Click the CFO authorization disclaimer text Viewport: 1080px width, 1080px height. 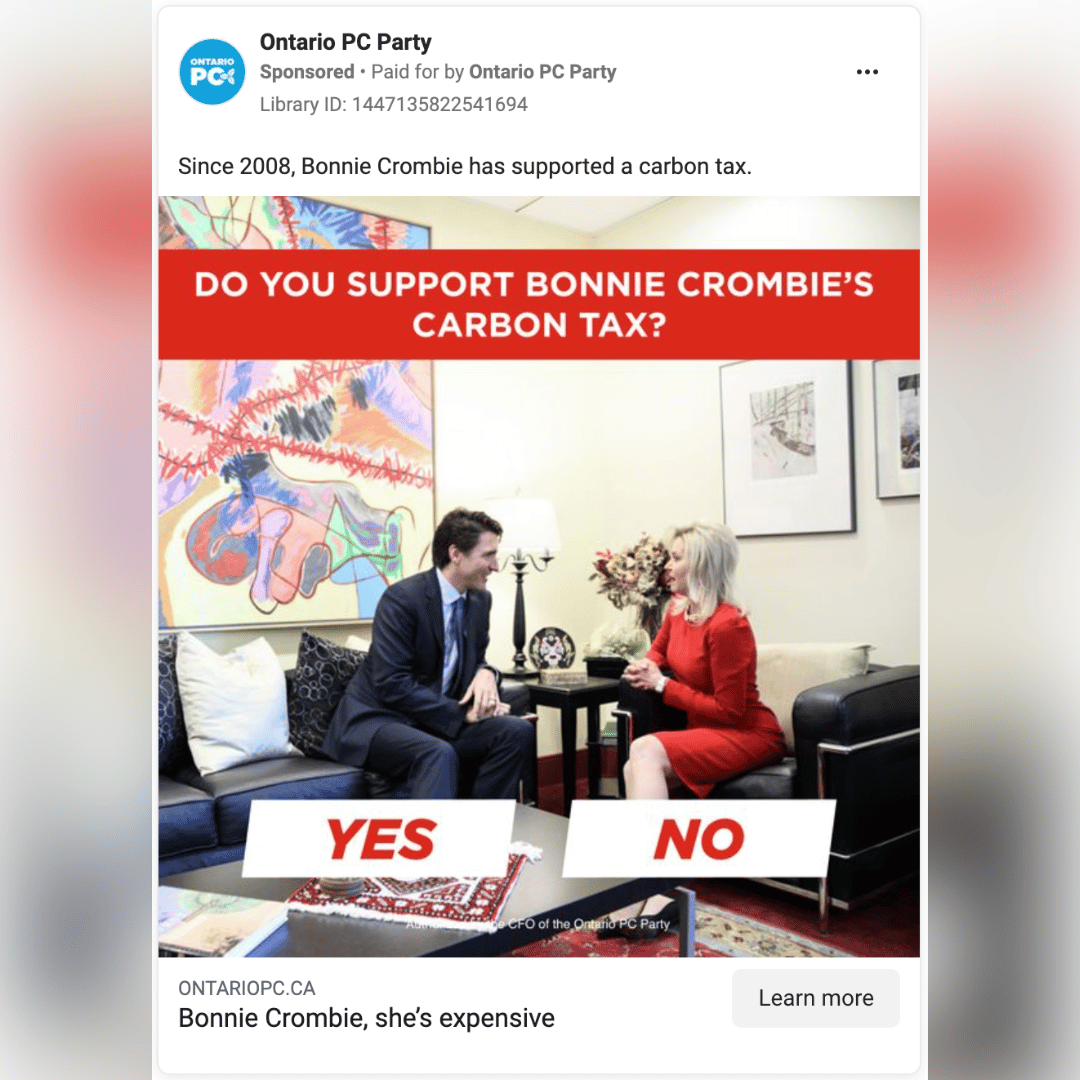click(x=537, y=924)
